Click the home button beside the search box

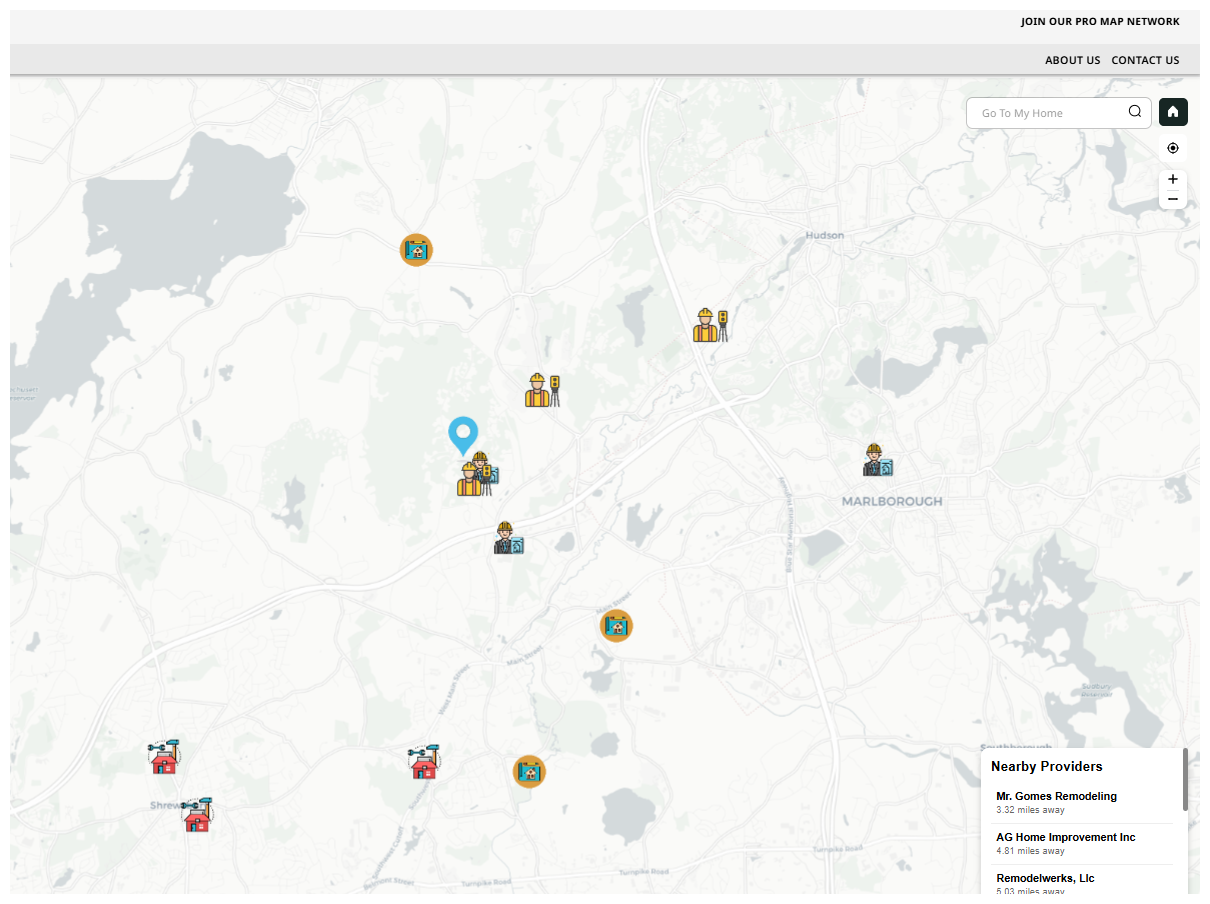(1173, 112)
